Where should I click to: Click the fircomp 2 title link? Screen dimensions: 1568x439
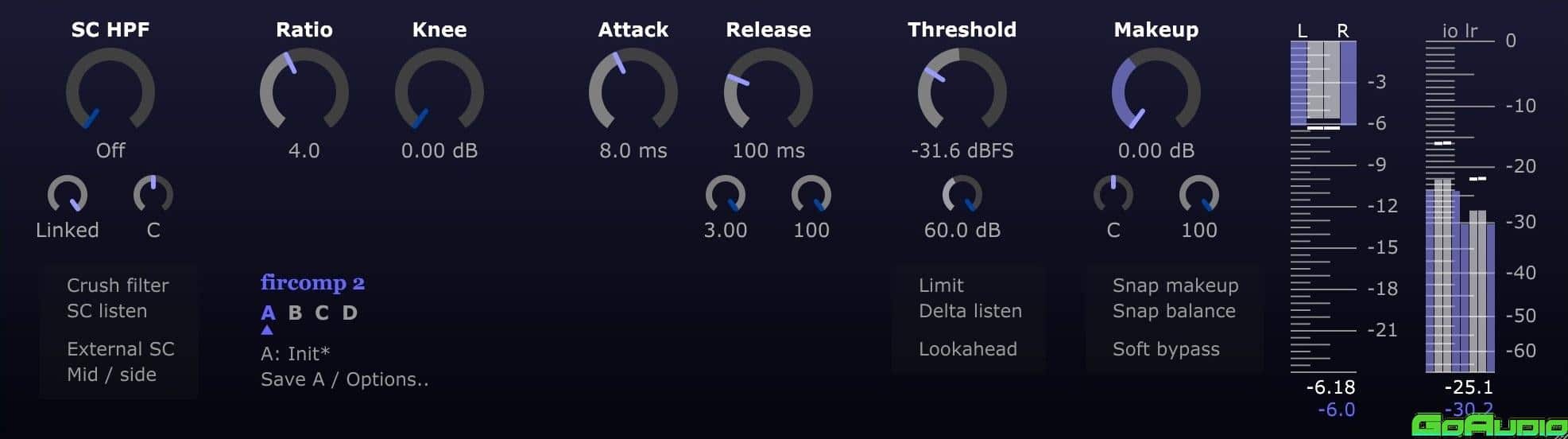[x=312, y=283]
